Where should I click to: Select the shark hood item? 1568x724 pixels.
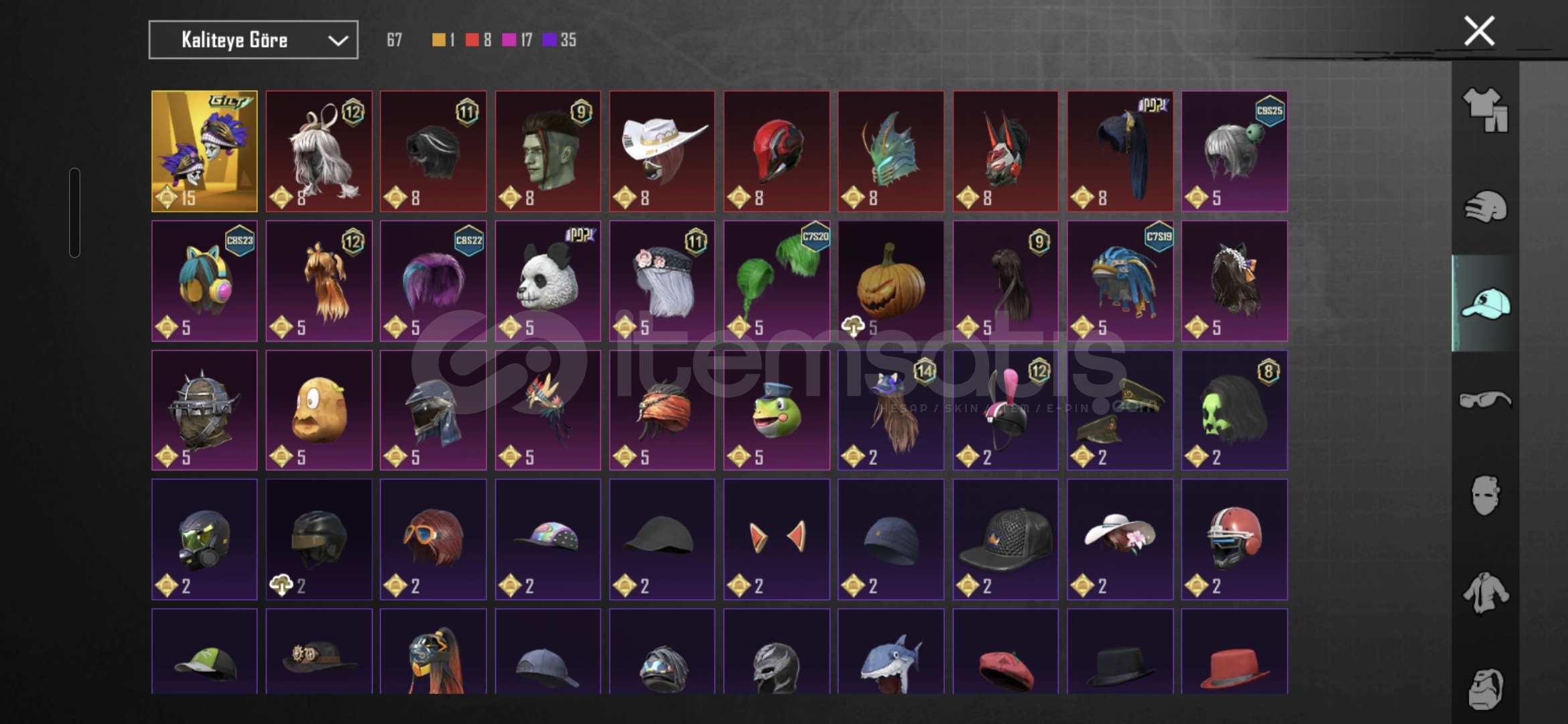pyautogui.click(x=891, y=652)
